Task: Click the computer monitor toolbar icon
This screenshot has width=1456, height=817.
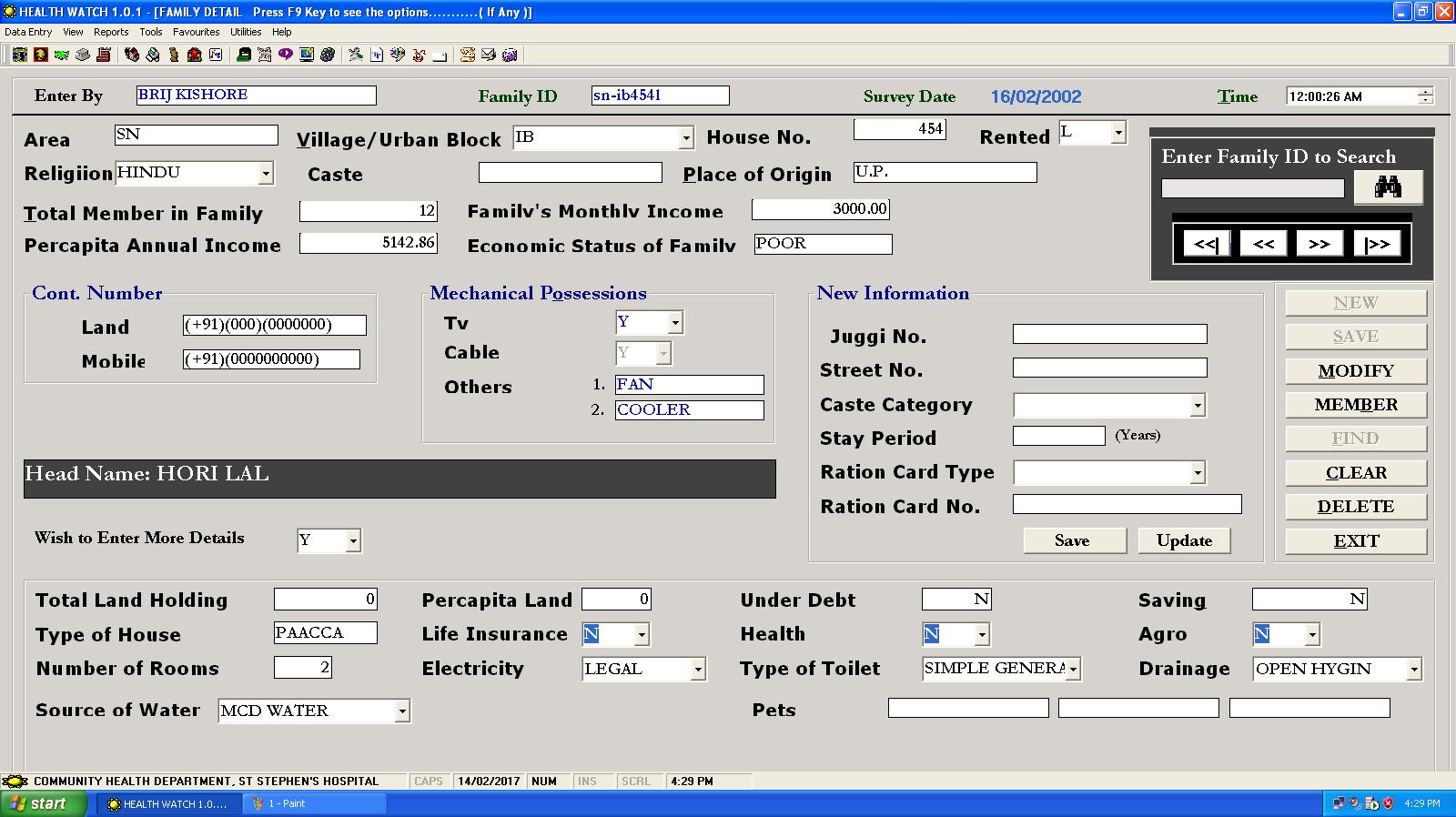Action: (307, 55)
